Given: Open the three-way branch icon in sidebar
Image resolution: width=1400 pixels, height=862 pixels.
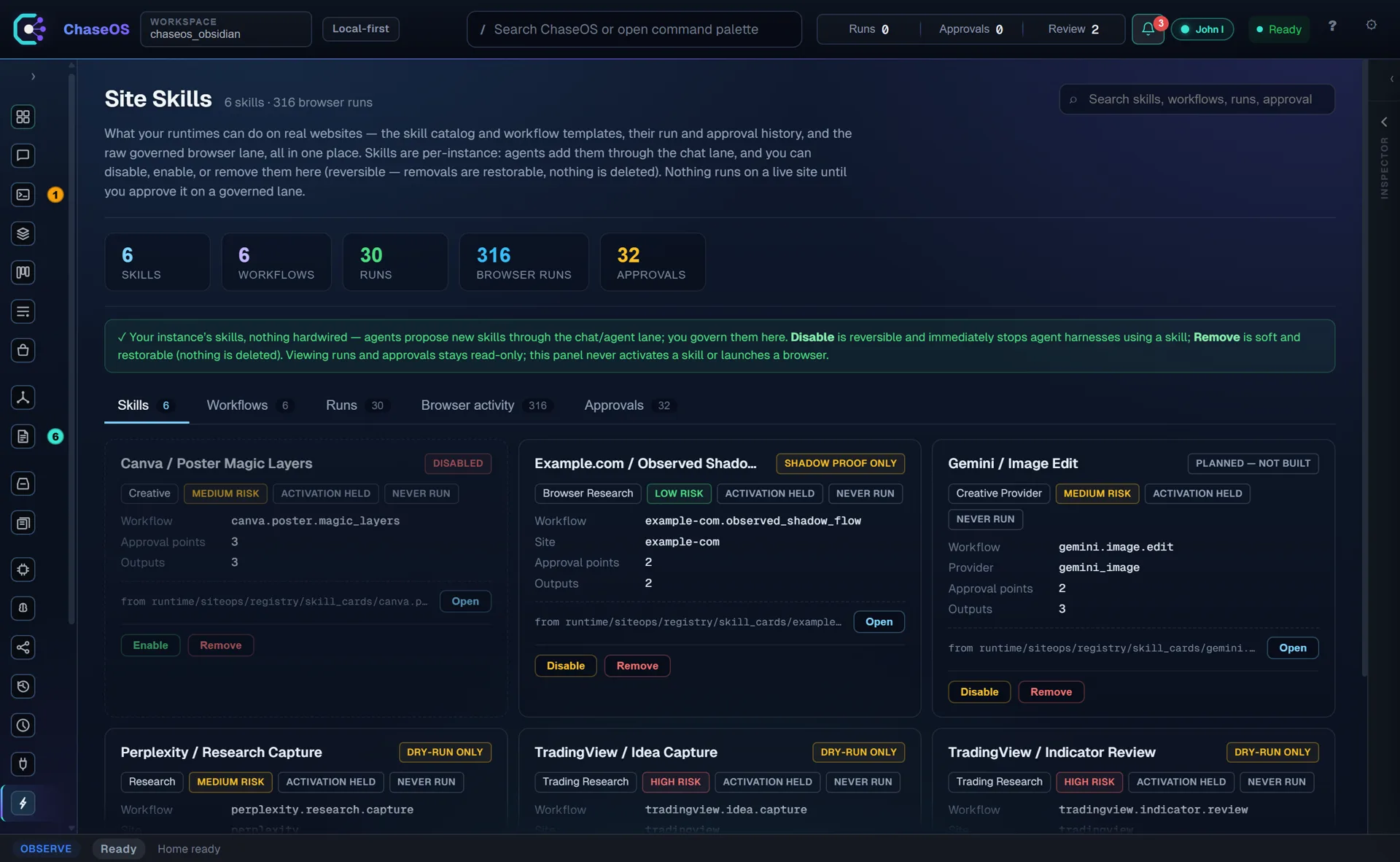Looking at the screenshot, I should click(x=23, y=397).
